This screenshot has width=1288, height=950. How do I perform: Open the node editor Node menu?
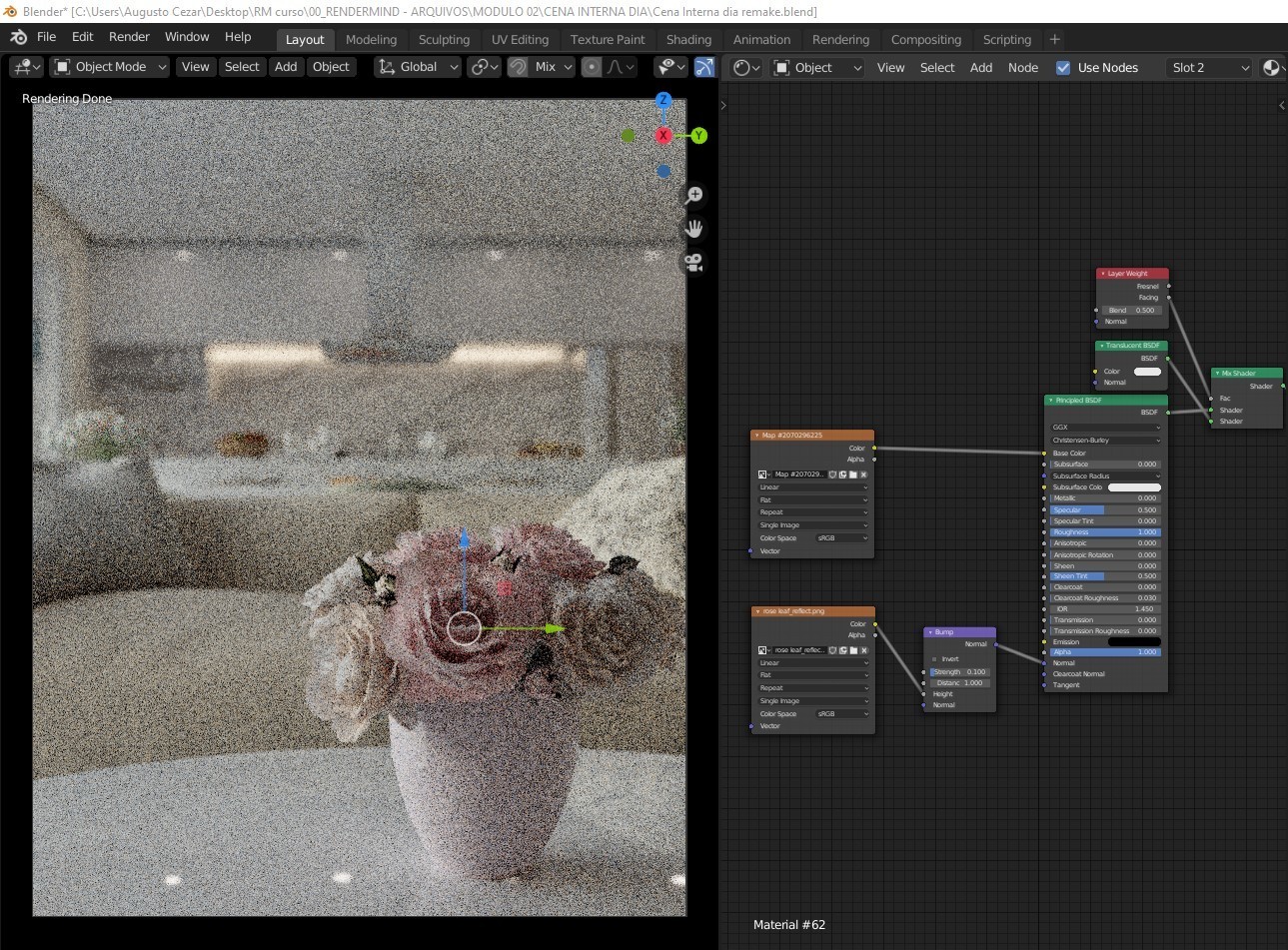(x=1023, y=68)
